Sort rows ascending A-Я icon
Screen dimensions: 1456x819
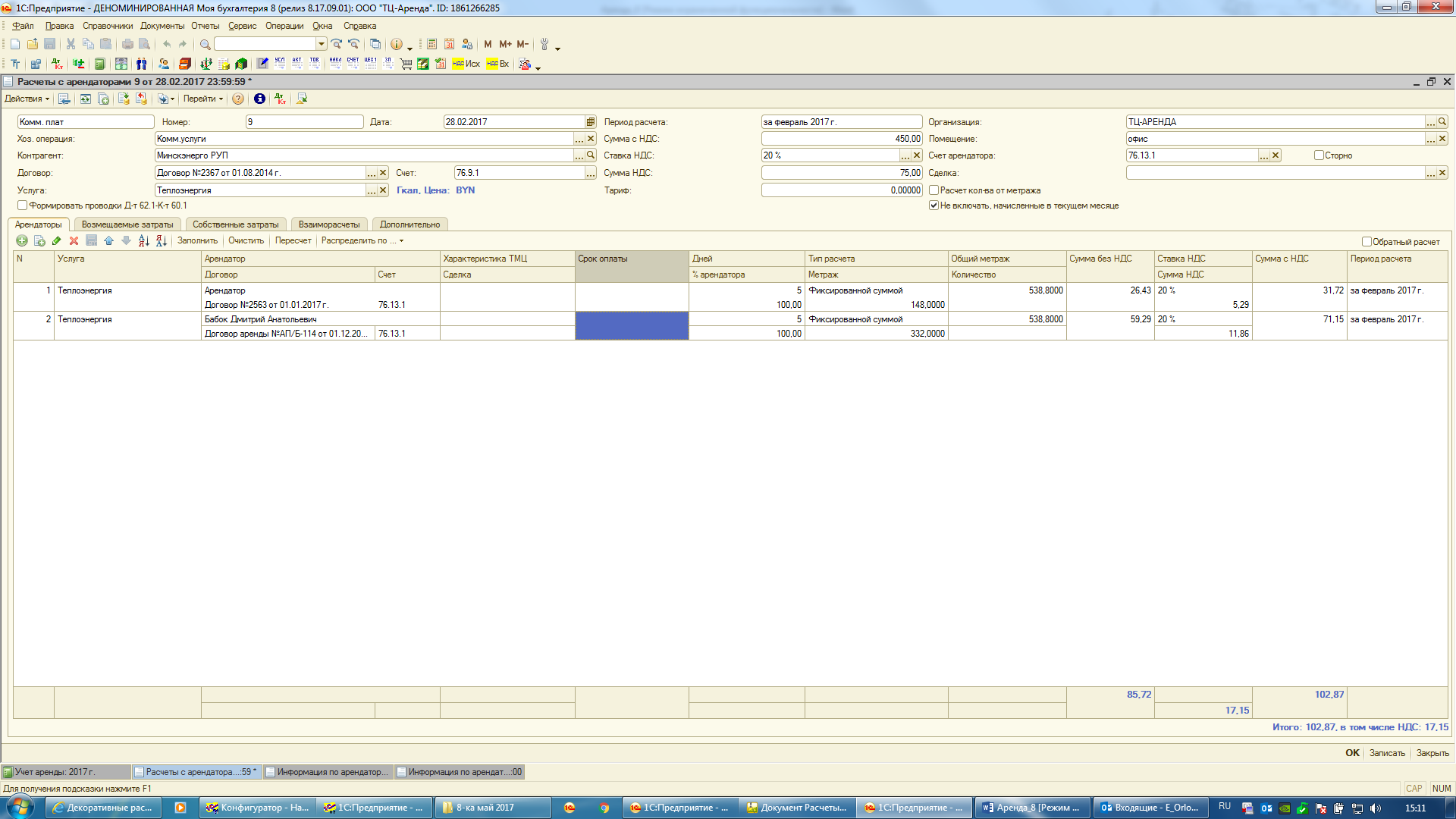tap(144, 241)
